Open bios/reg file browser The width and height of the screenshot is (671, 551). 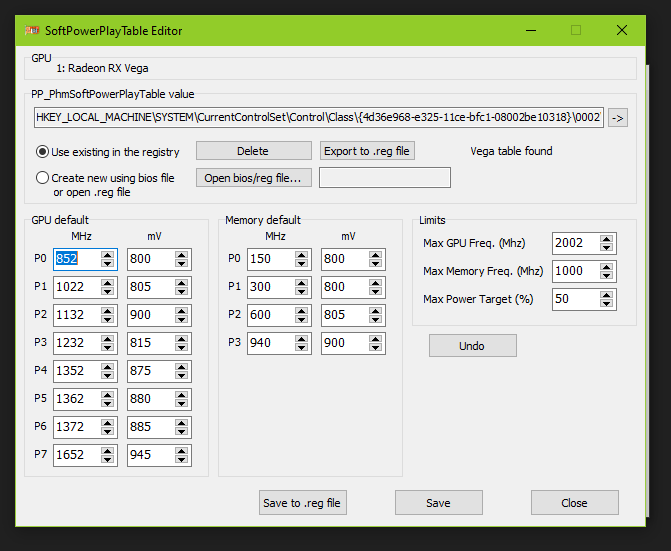click(x=254, y=178)
